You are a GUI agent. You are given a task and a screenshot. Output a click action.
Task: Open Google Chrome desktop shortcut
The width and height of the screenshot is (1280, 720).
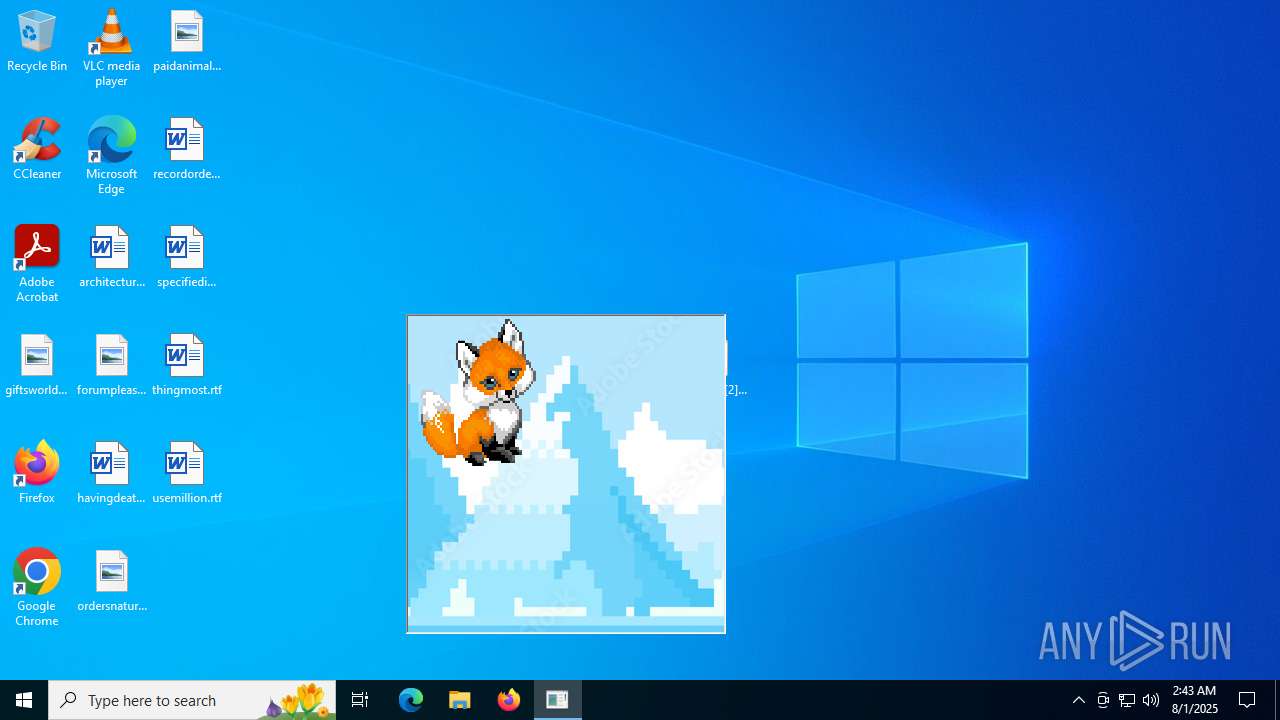click(37, 587)
